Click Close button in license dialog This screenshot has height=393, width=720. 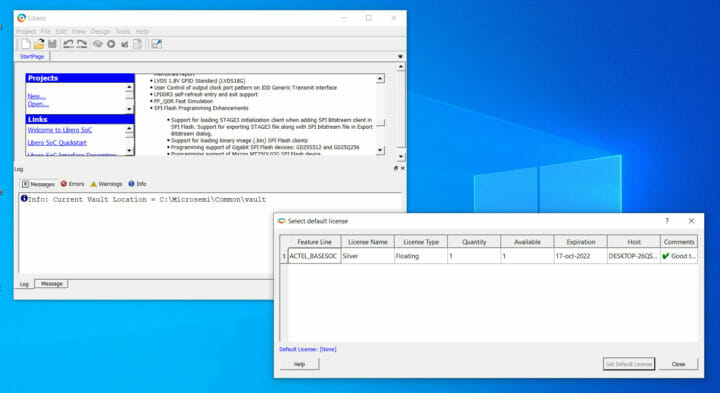[678, 364]
